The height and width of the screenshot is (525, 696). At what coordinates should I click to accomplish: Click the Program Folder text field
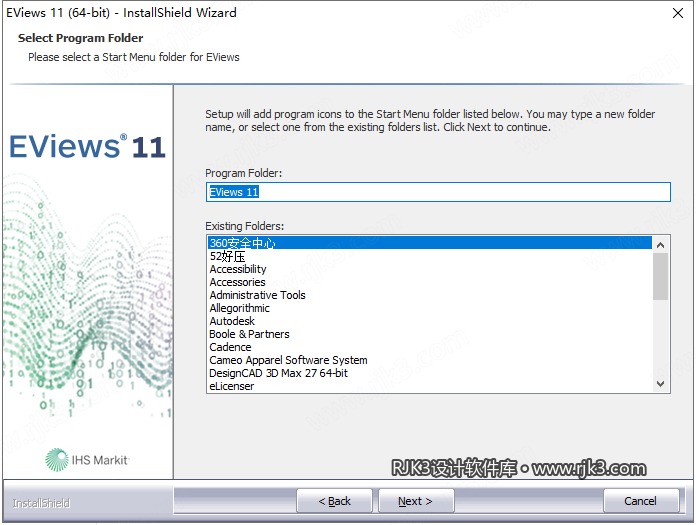(x=438, y=192)
